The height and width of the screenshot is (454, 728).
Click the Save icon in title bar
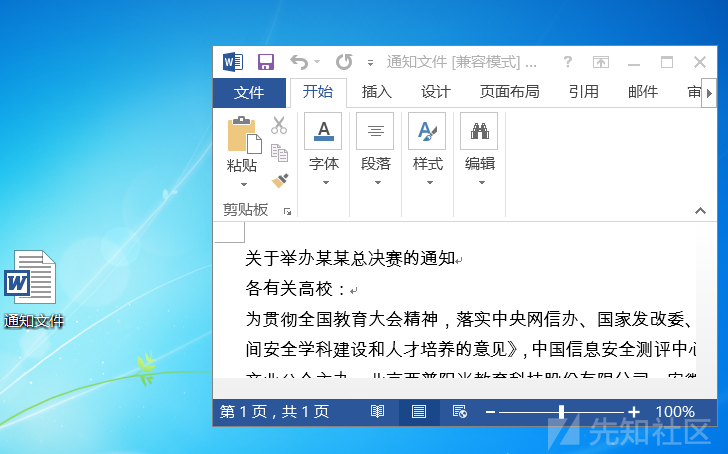tap(266, 62)
